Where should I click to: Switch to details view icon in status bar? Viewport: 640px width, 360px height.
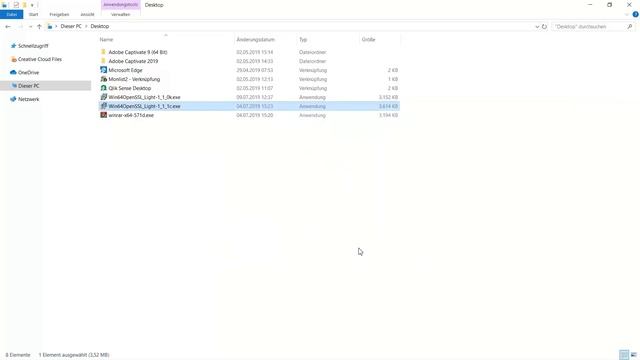[624, 355]
